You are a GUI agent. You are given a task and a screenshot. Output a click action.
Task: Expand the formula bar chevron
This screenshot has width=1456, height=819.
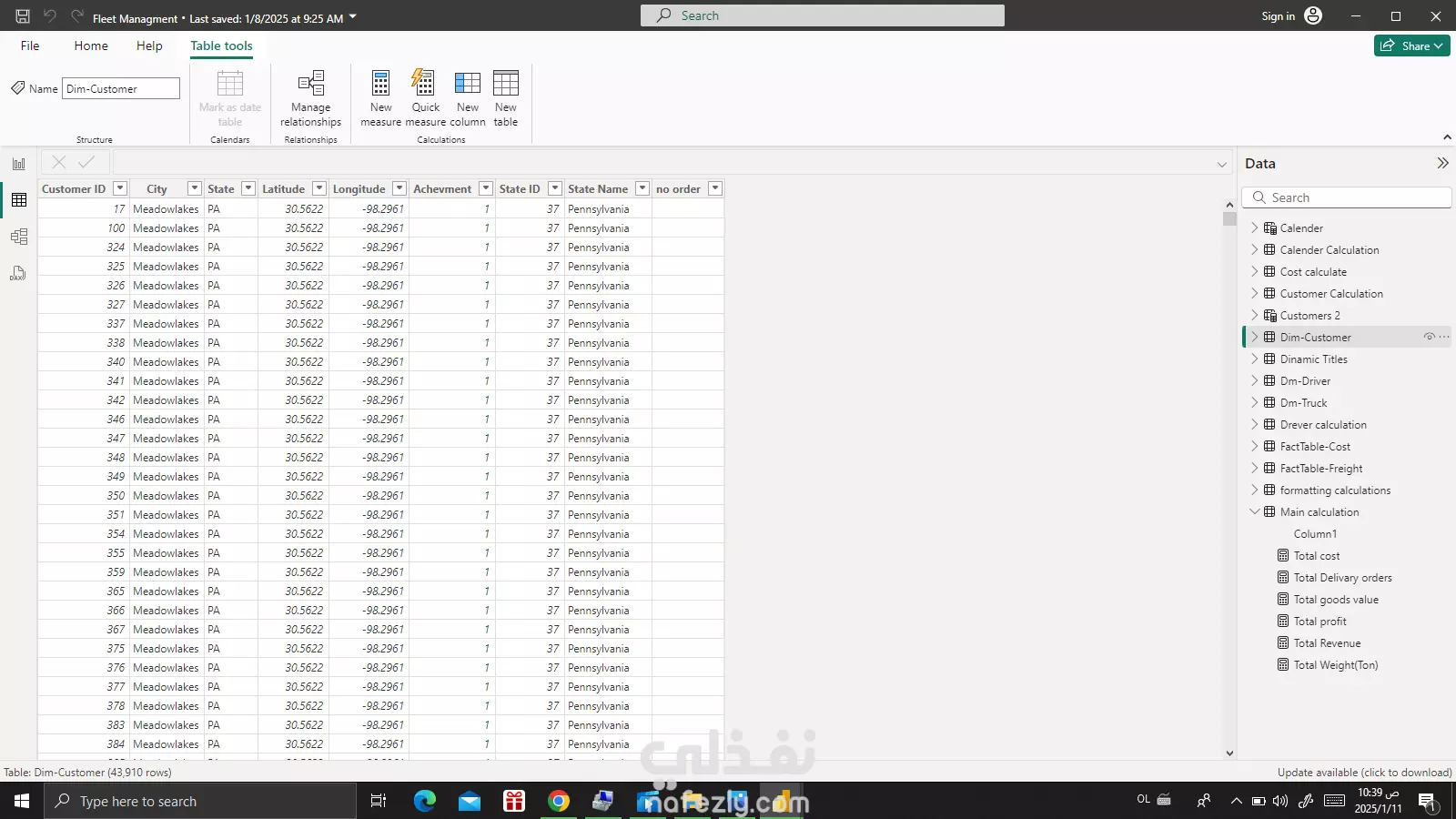click(x=1221, y=165)
